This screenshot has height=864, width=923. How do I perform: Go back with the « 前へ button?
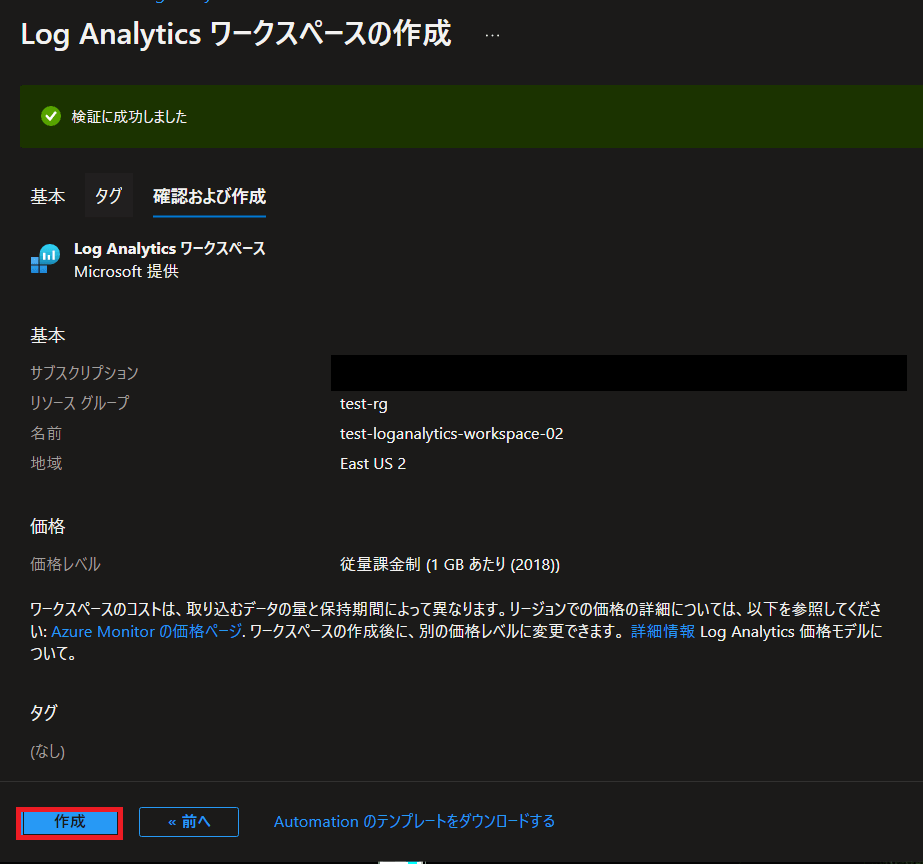(x=189, y=822)
